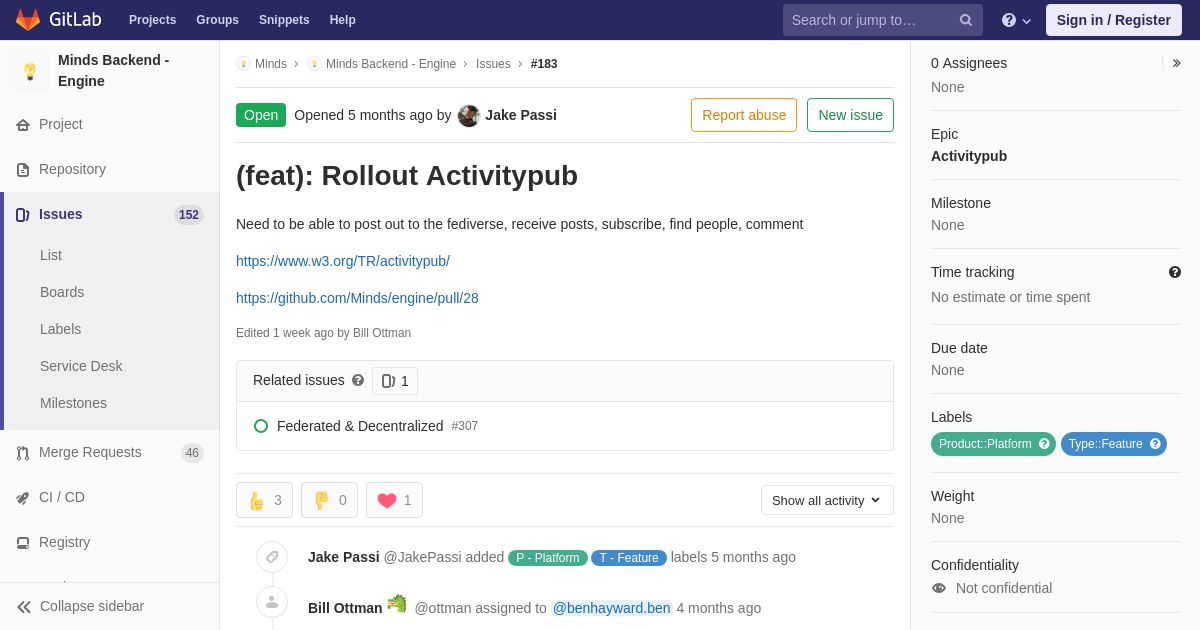Click the Issues icon in sidebar
The image size is (1200, 630).
coord(23,215)
